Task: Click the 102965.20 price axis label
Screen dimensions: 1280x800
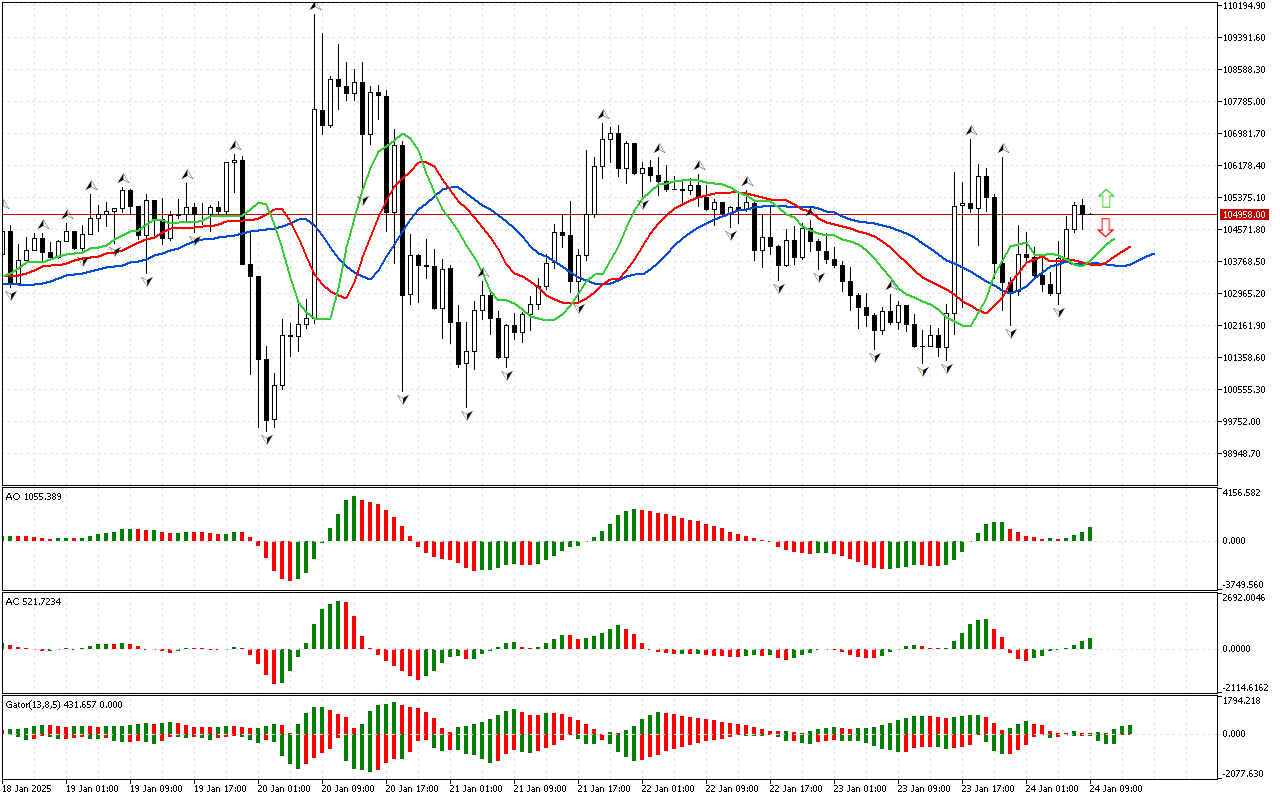Action: click(1245, 294)
